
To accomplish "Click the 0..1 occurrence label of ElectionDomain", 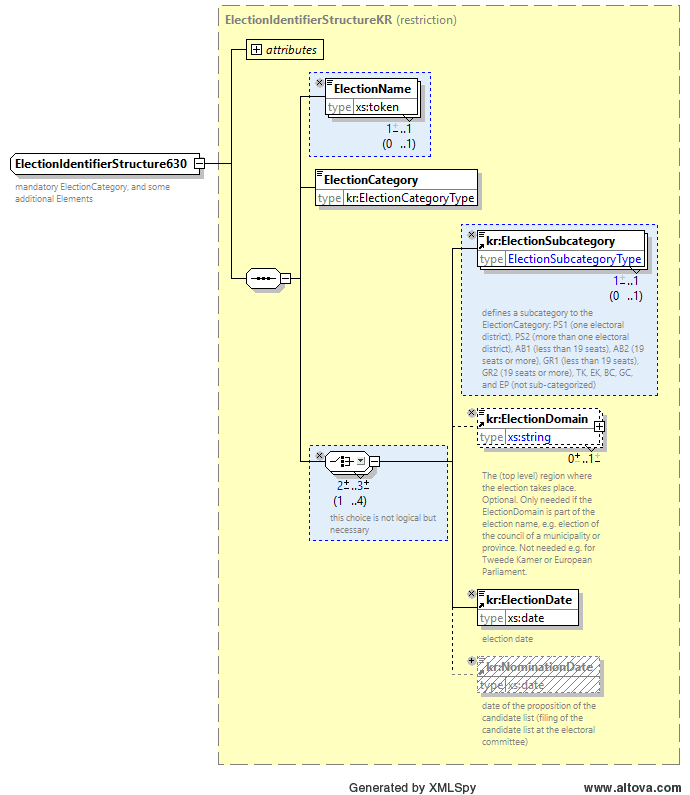I will (584, 459).
